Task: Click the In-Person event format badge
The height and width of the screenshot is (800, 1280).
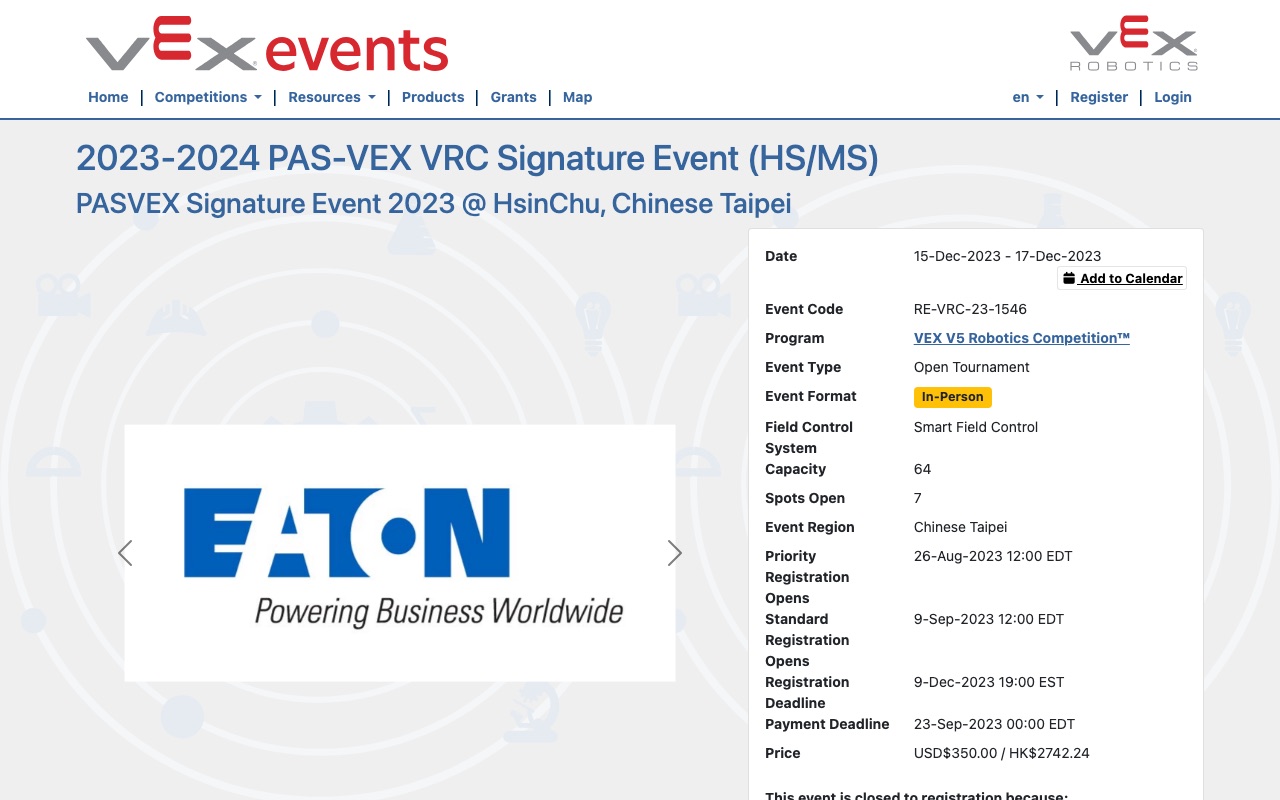Action: pos(953,397)
